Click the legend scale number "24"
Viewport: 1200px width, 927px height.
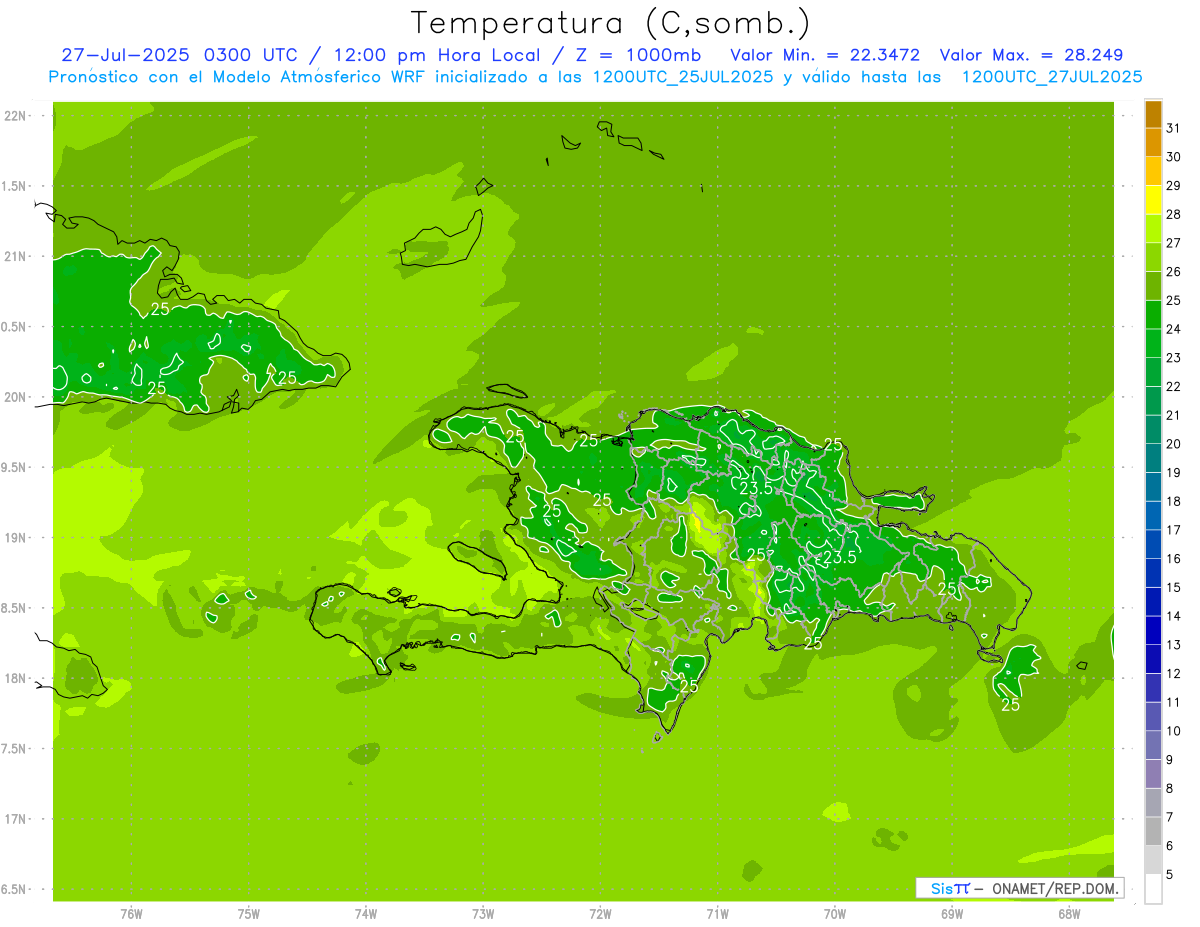(x=1174, y=329)
